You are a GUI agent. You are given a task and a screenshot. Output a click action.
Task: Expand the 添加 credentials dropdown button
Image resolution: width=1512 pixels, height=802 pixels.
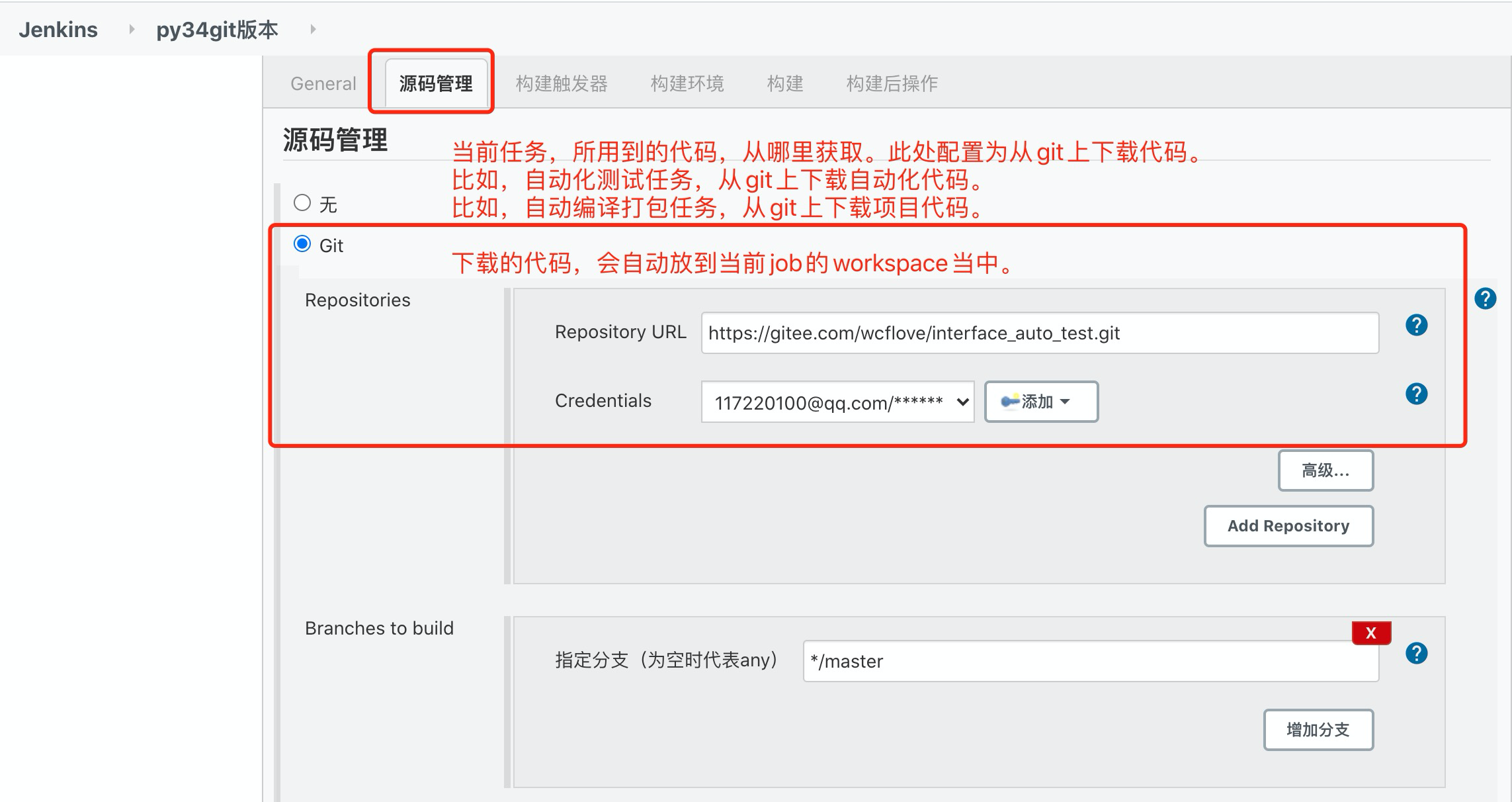(x=1041, y=402)
